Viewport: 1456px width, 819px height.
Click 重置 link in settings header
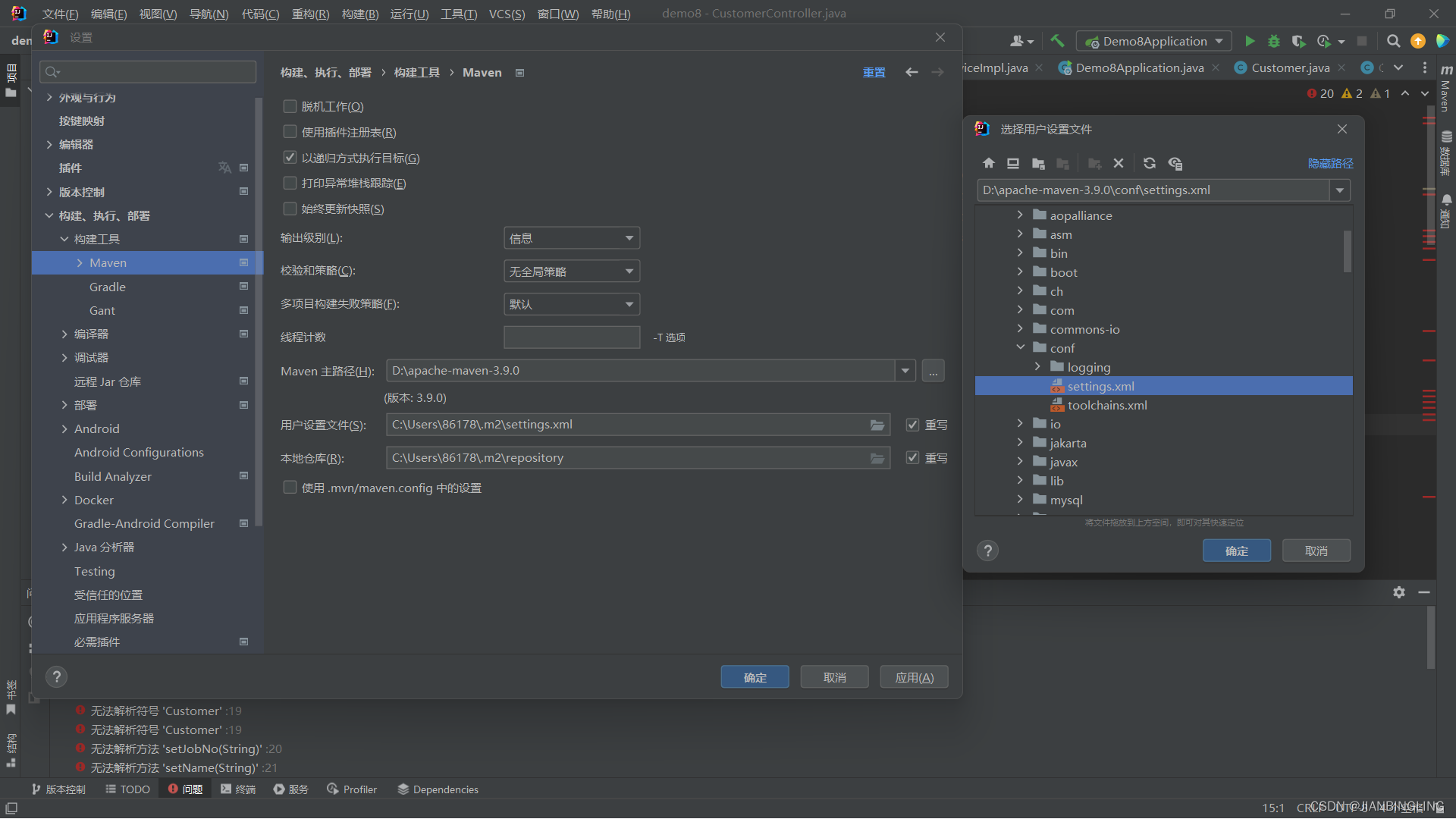874,72
